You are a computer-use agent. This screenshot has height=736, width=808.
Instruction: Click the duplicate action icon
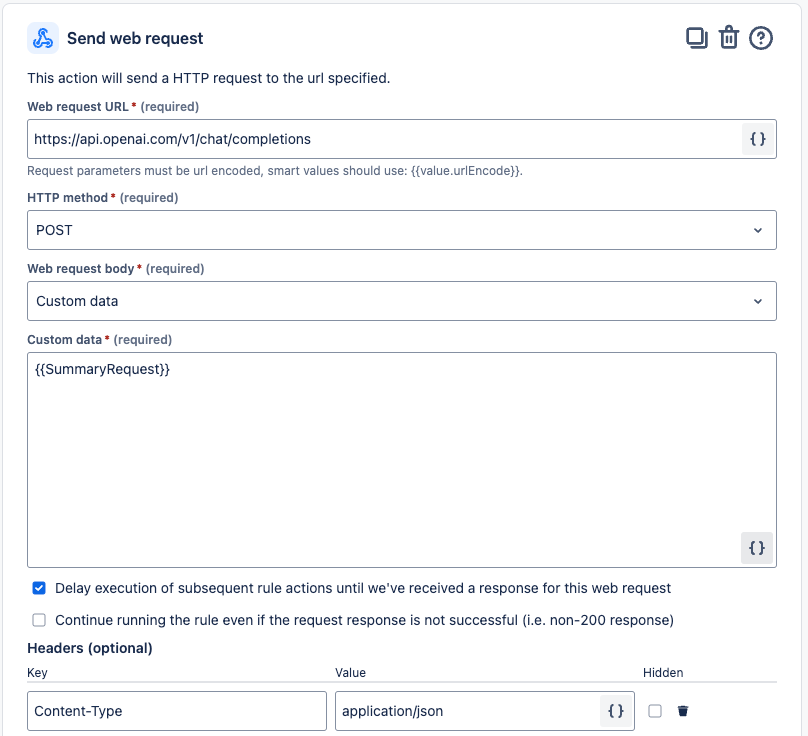tap(697, 38)
